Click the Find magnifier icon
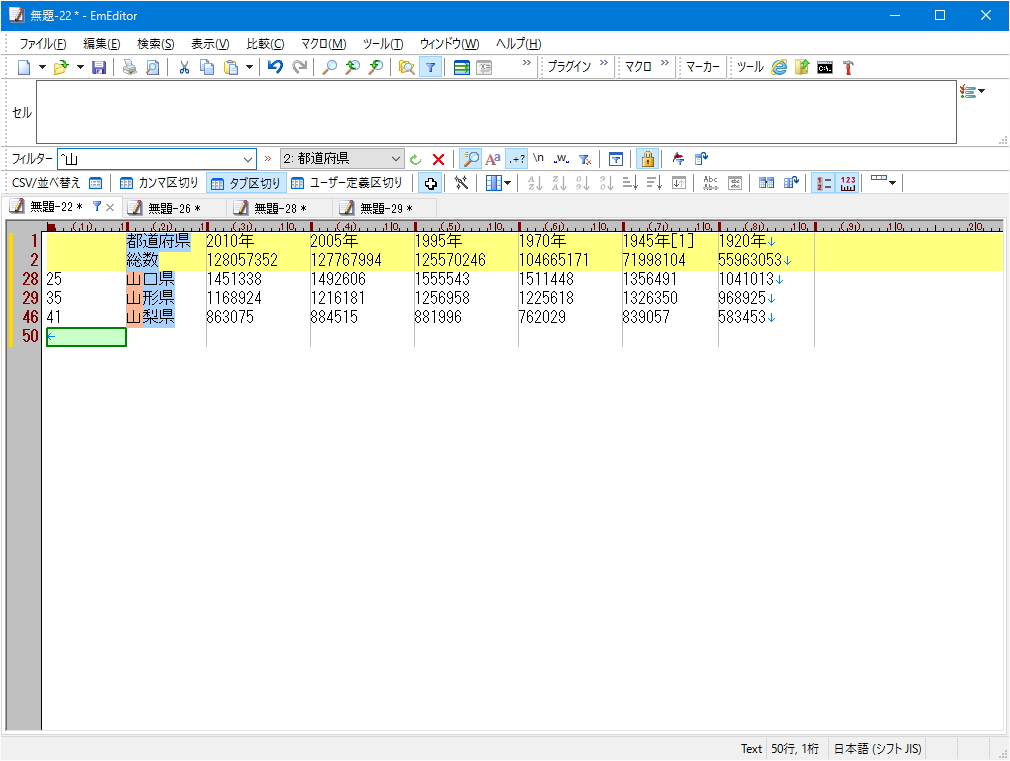Screen dimensions: 1010x761 329,67
